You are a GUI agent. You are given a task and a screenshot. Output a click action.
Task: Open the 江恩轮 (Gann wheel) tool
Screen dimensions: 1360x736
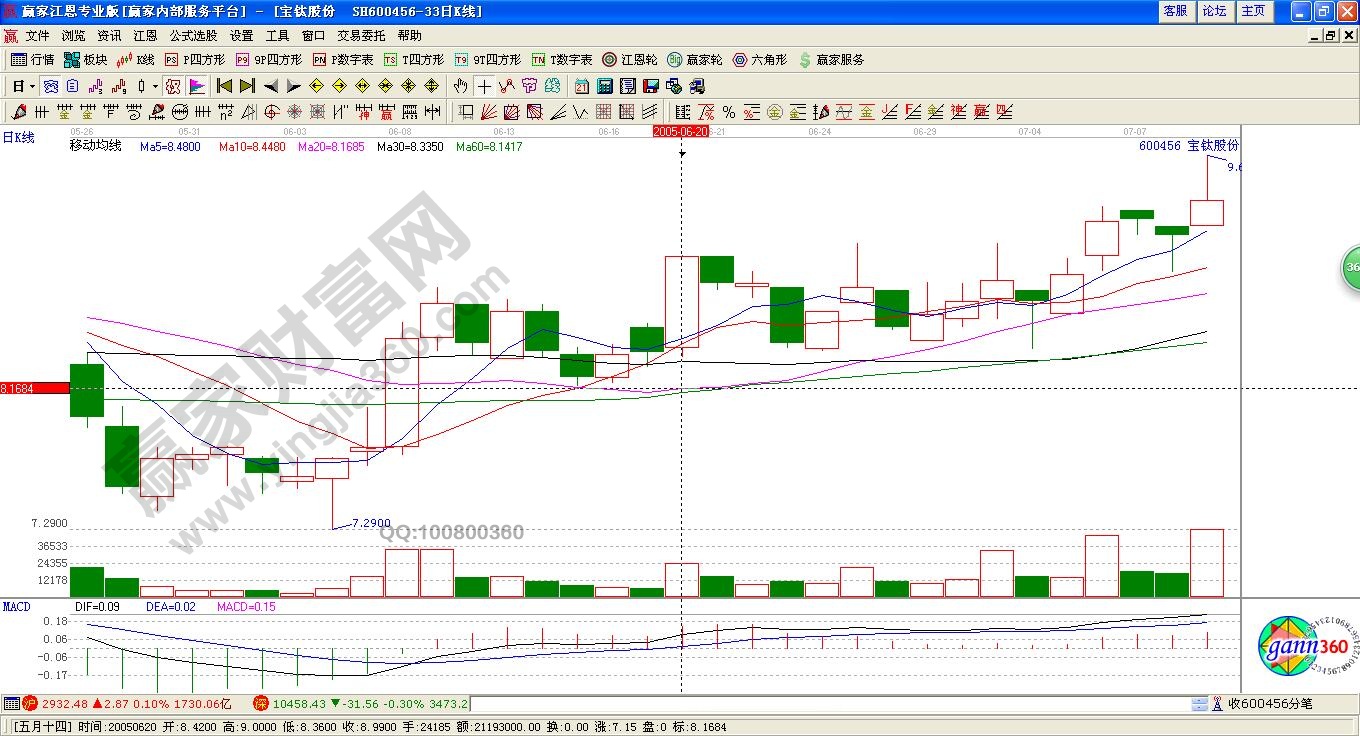tap(629, 60)
